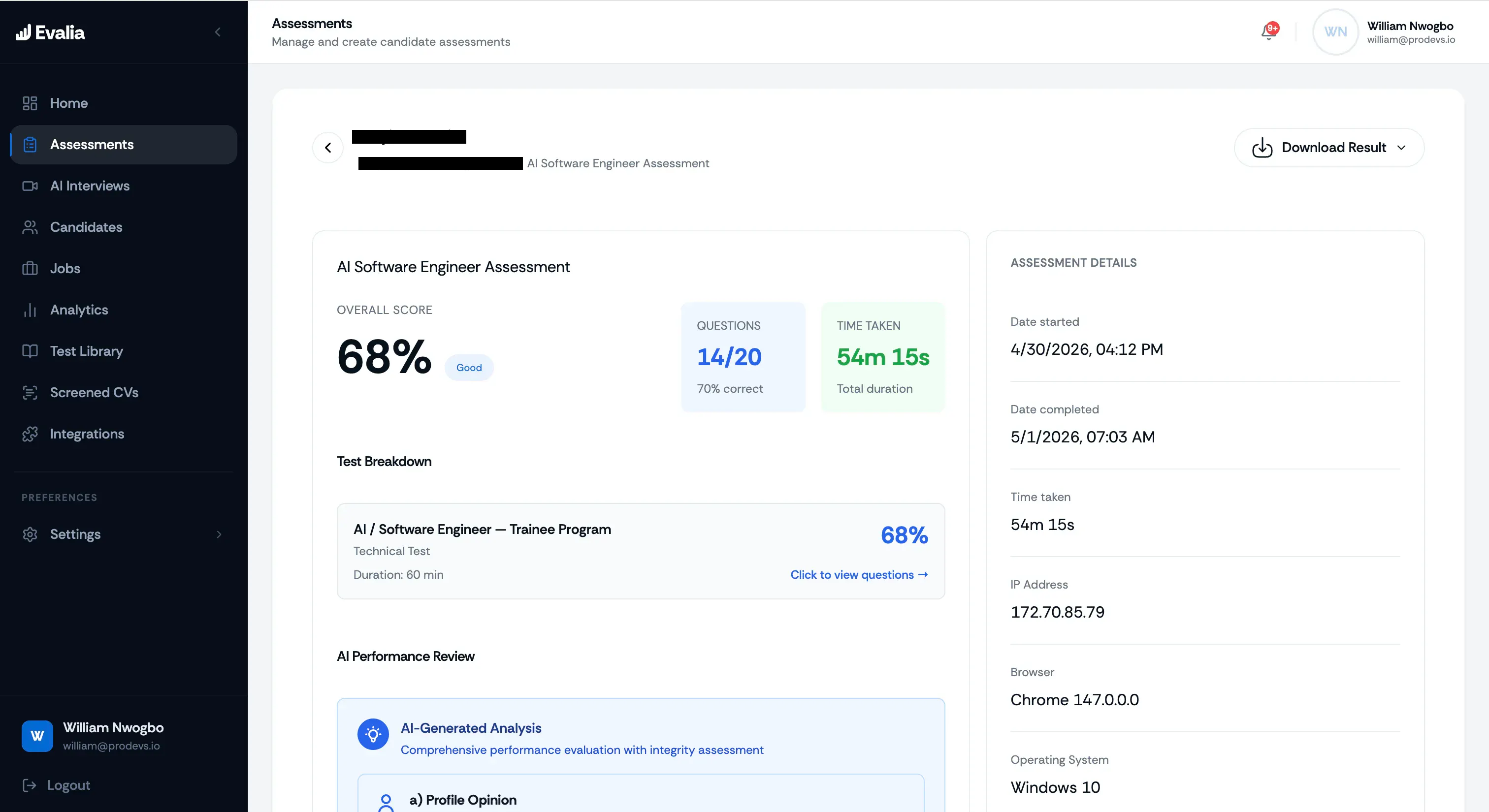Open the Home menu item
Viewport: 1489px width, 812px height.
124,103
